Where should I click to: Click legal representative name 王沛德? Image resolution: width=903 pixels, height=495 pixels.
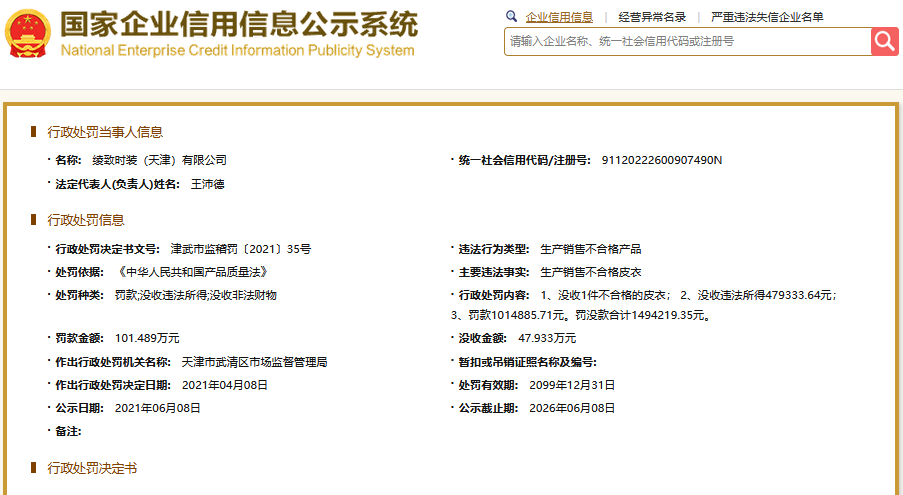tap(207, 185)
